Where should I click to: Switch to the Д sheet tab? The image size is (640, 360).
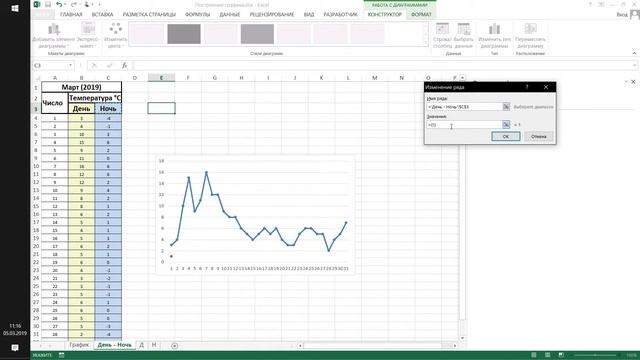coord(142,345)
